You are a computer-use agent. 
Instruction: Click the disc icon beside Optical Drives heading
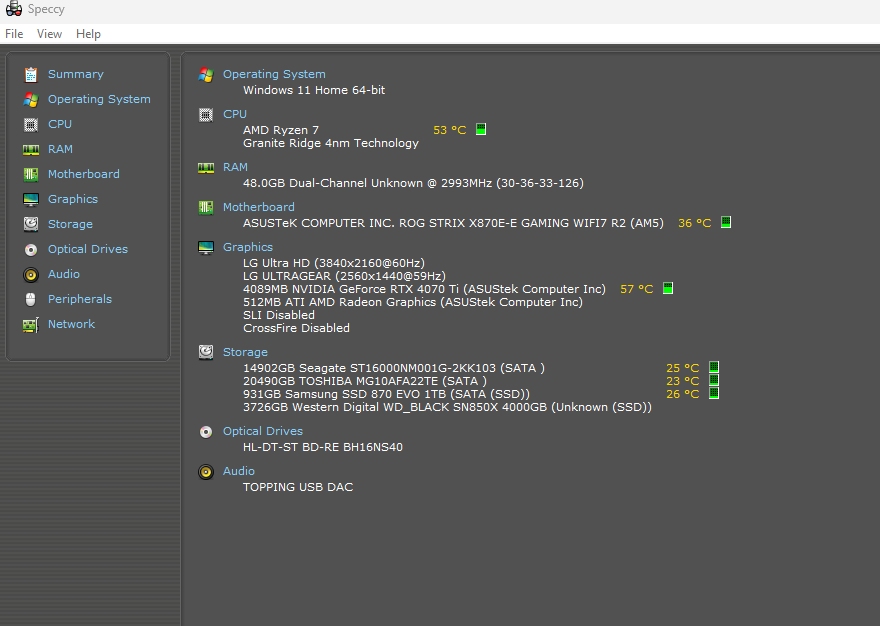206,432
